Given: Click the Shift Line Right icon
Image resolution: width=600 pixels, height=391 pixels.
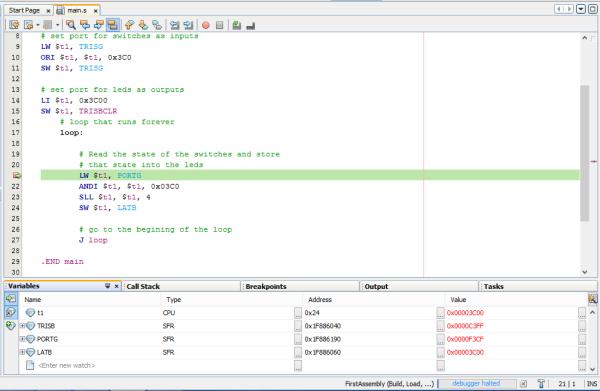Looking at the screenshot, I should pyautogui.click(x=188, y=25).
